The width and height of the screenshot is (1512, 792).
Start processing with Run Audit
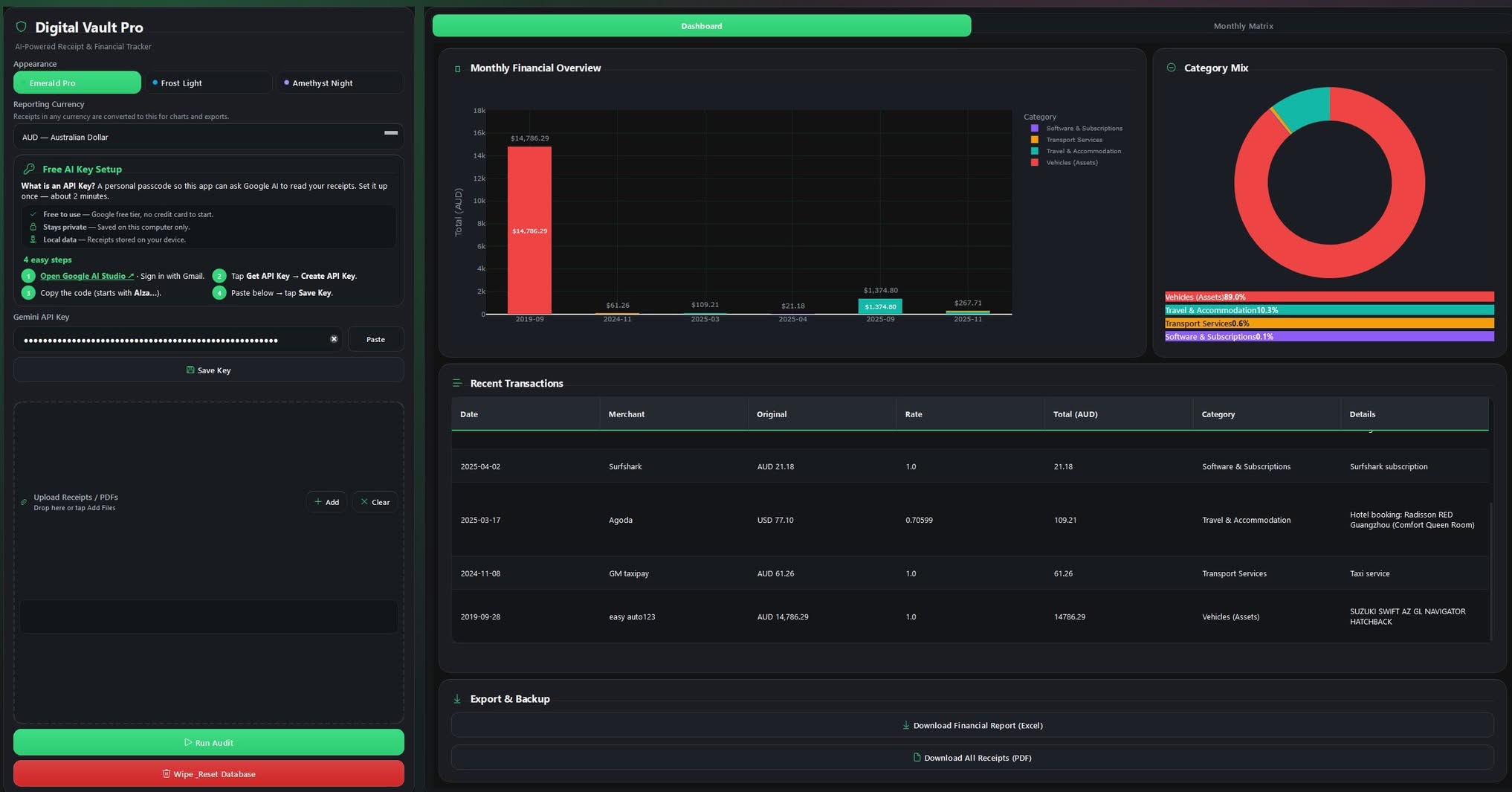[x=208, y=742]
